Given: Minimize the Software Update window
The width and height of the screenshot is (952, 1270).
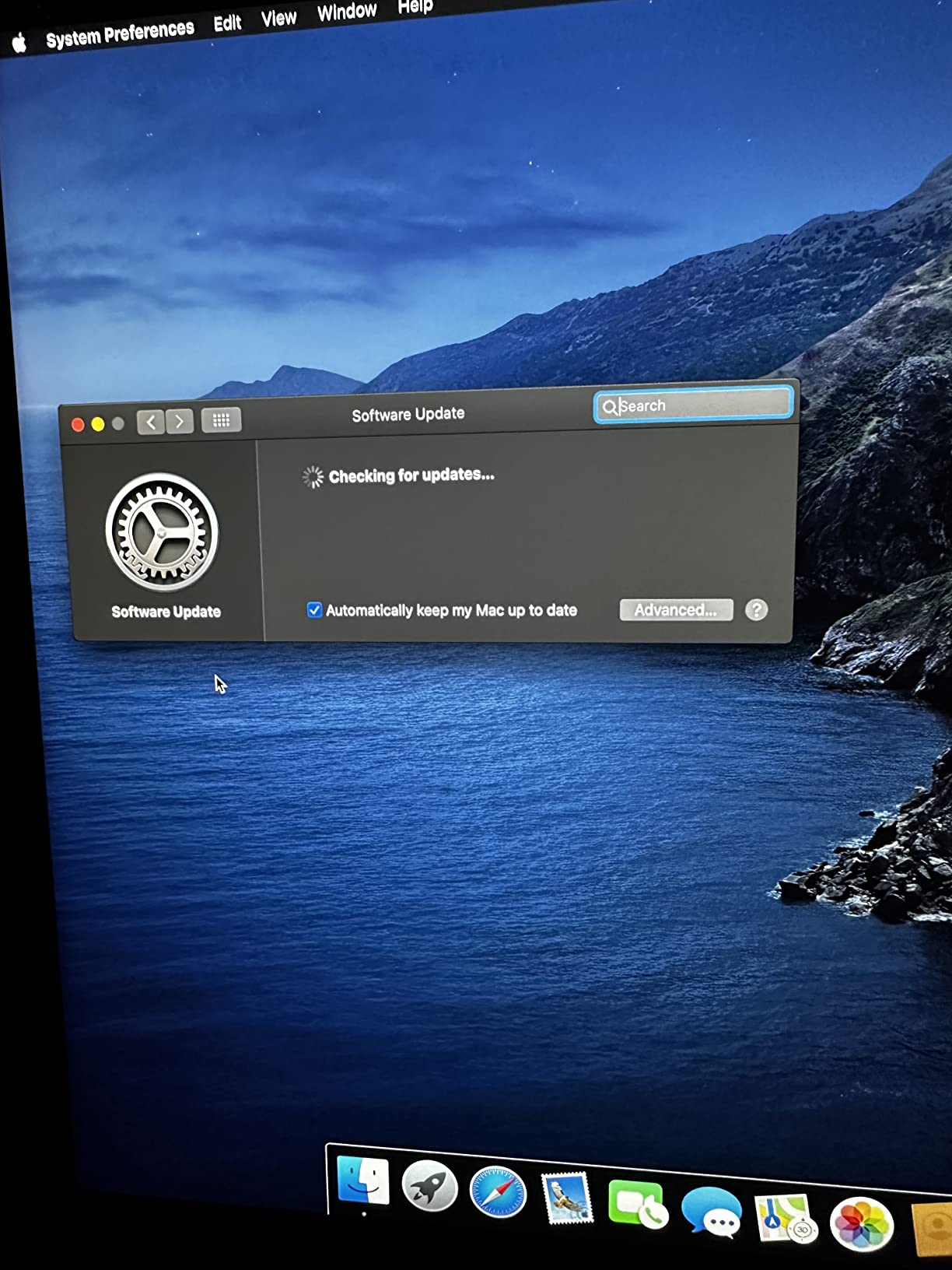Looking at the screenshot, I should [x=98, y=423].
